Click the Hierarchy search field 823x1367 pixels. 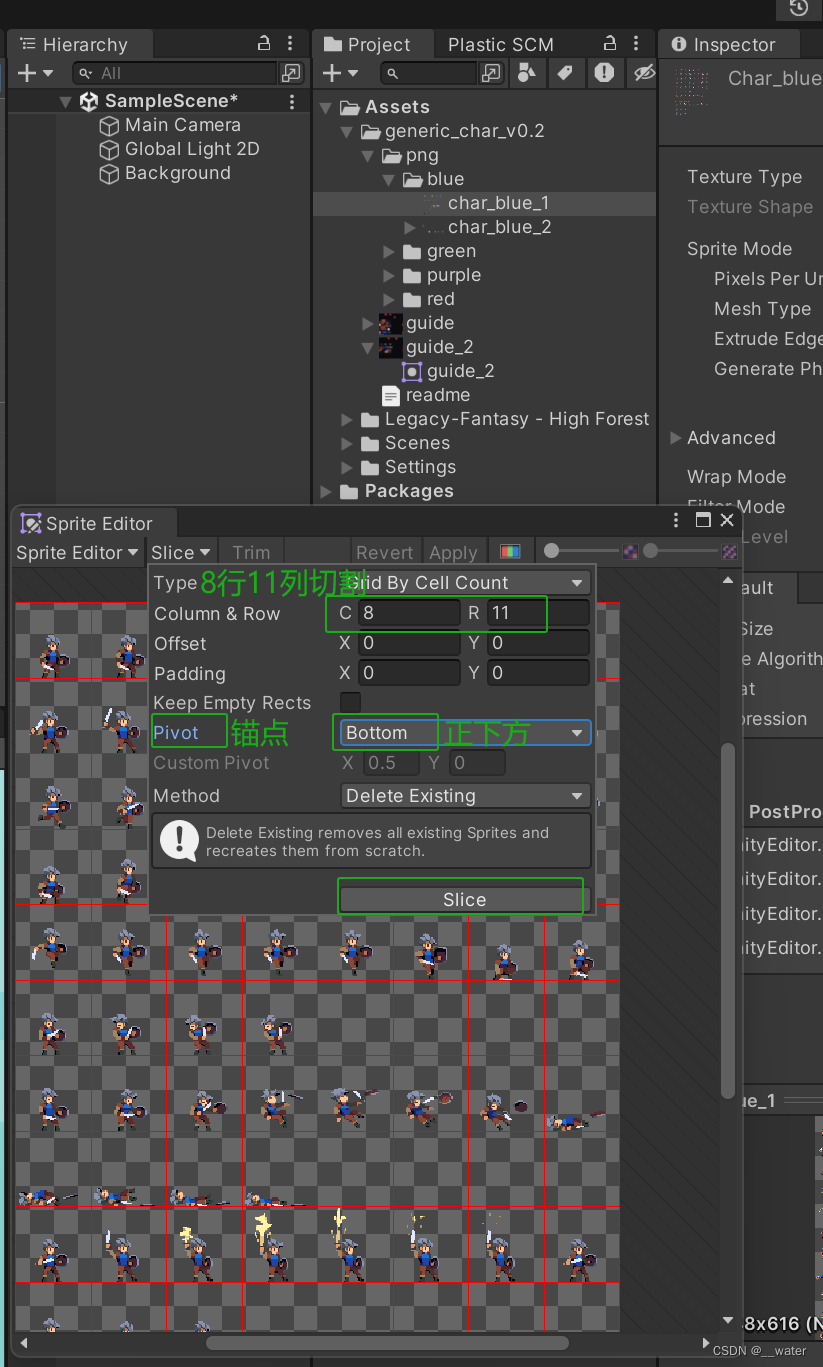[174, 73]
